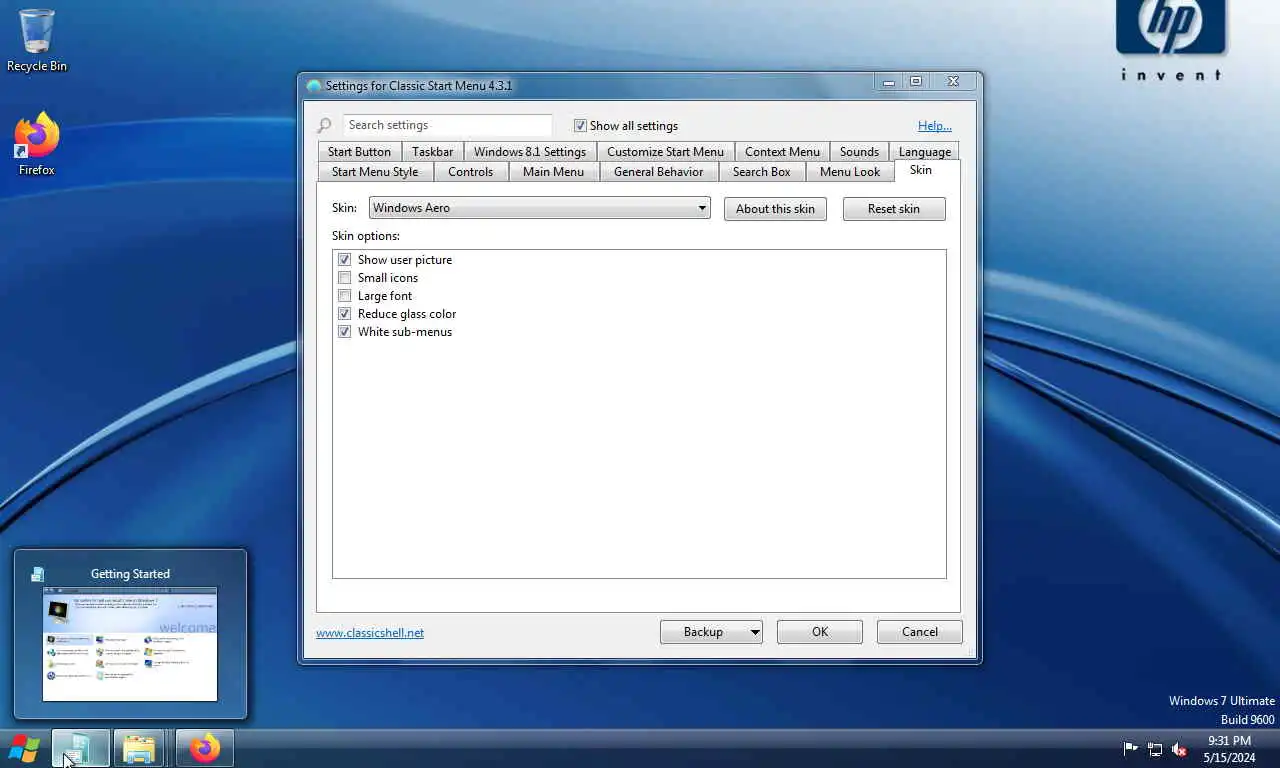Click the search magnifier icon in settings
This screenshot has height=768, width=1280.
324,126
